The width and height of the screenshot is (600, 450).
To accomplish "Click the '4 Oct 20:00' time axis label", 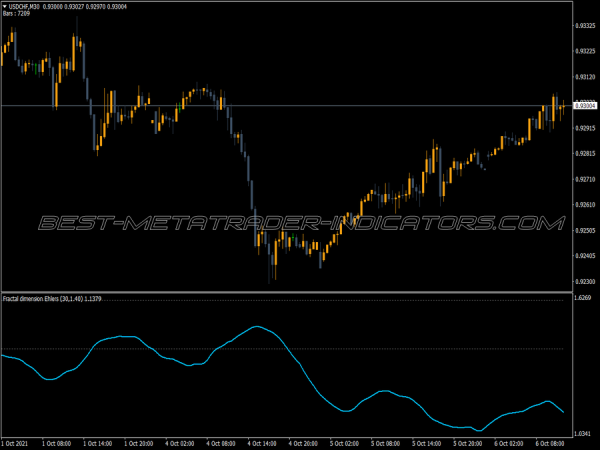I will point(303,443).
